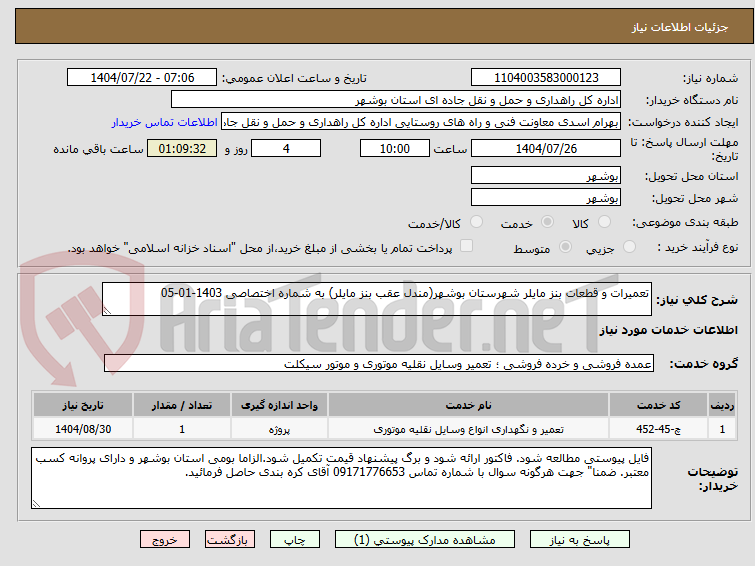Click the ردیف column header
The image size is (755, 566).
(722, 405)
